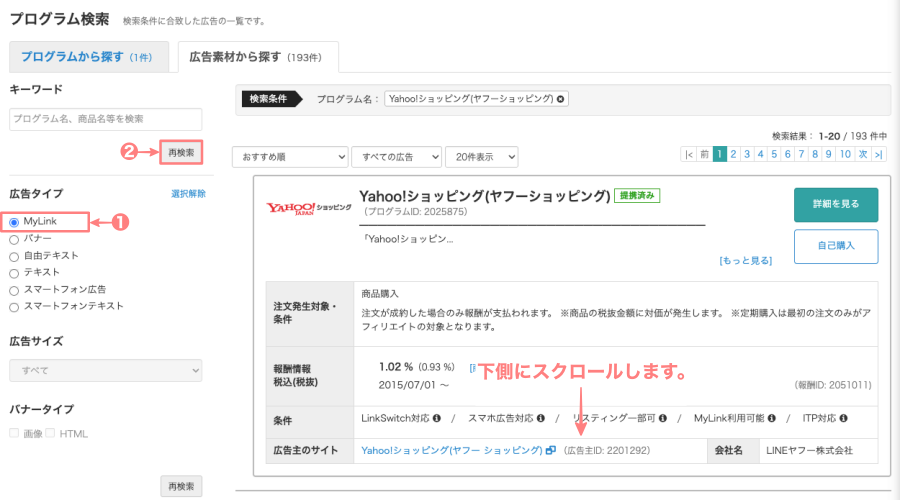Remove the Yahoo!ショッピング program name filter
900x500 pixels.
point(560,99)
